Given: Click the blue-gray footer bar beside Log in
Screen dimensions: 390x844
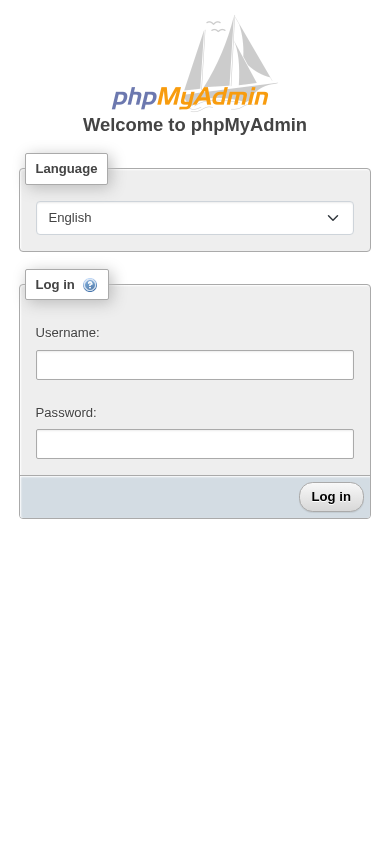Looking at the screenshot, I should pos(160,497).
